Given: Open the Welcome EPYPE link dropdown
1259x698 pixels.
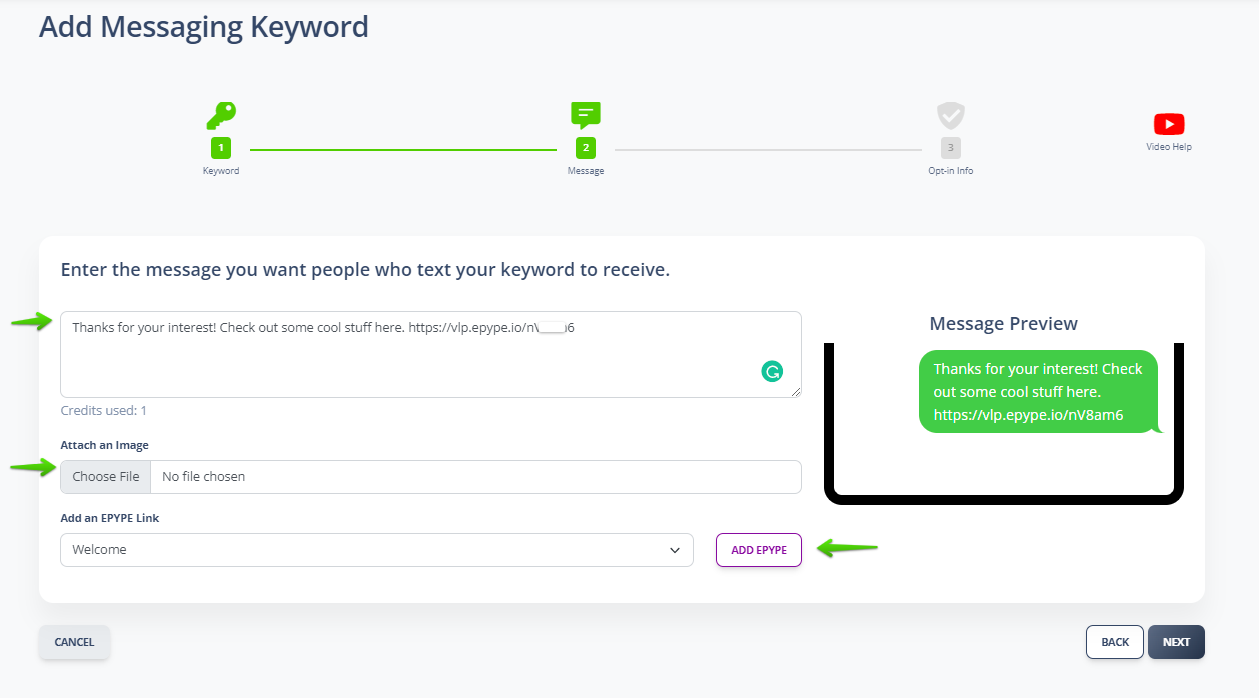Looking at the screenshot, I should pyautogui.click(x=377, y=550).
